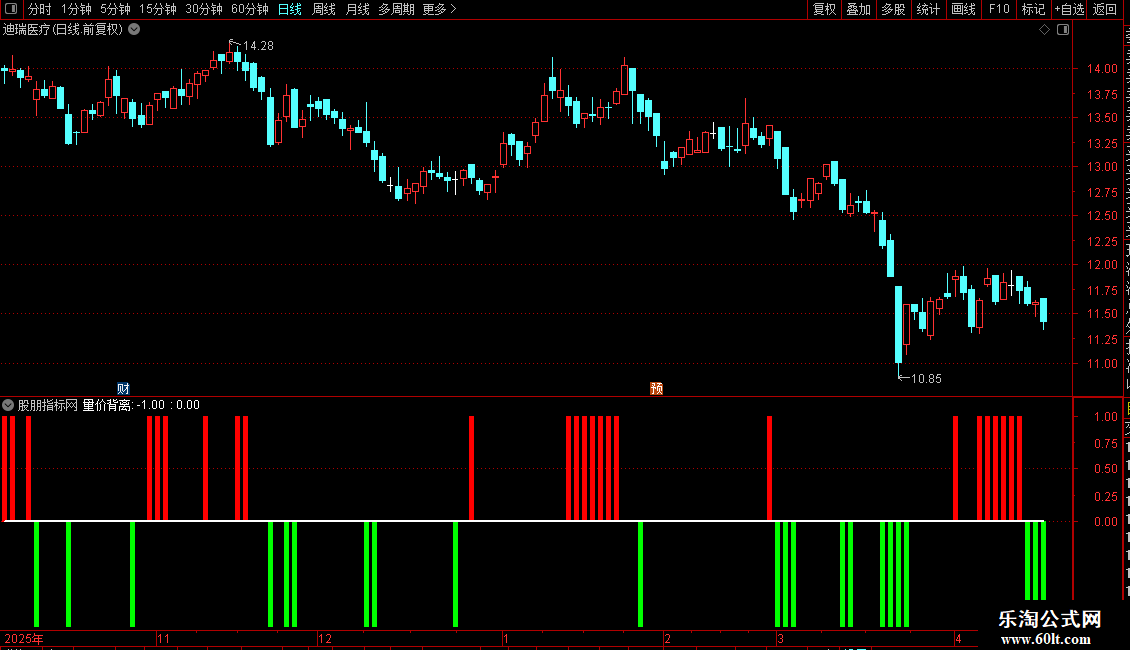
Task: Open 多周期 multi-period view
Action: click(396, 9)
